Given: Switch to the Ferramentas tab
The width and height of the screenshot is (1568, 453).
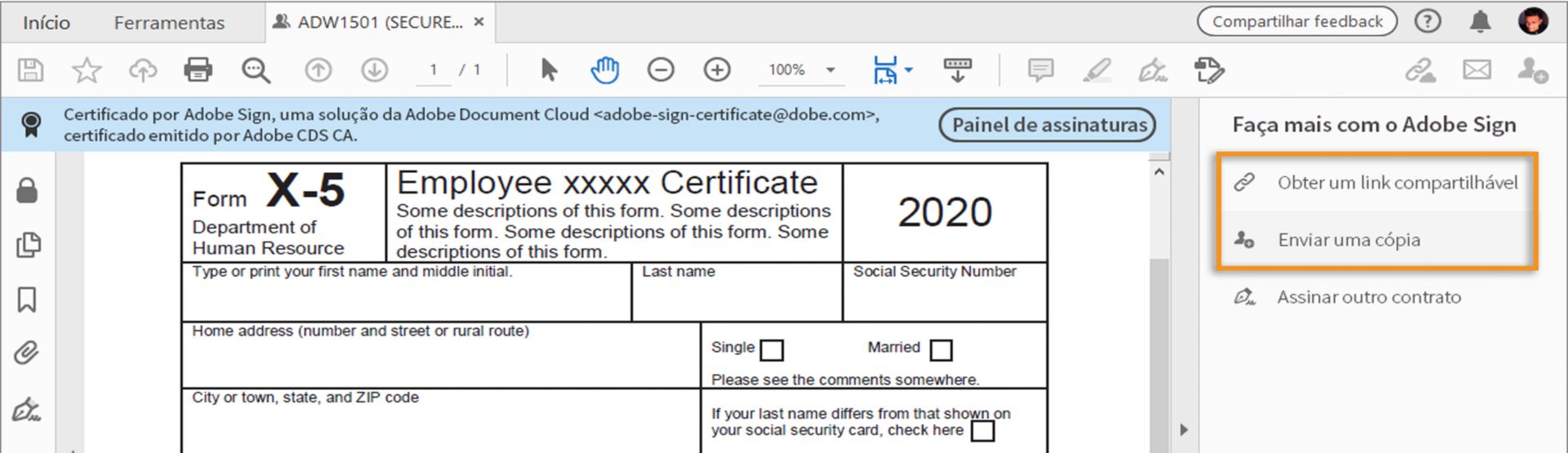Looking at the screenshot, I should click(169, 23).
